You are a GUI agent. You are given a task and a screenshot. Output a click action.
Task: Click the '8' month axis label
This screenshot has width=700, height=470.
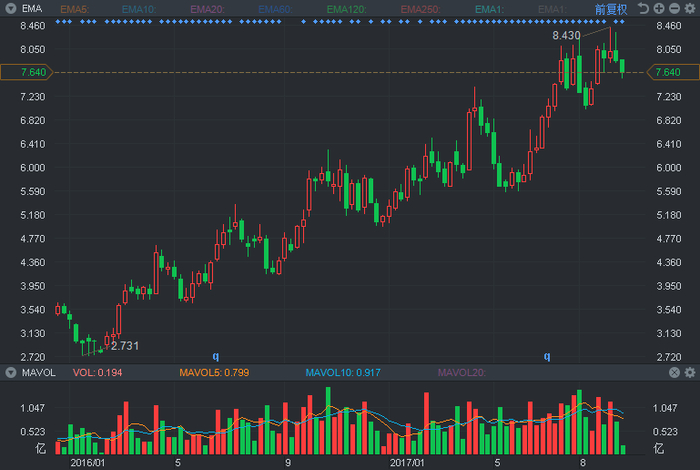583,463
